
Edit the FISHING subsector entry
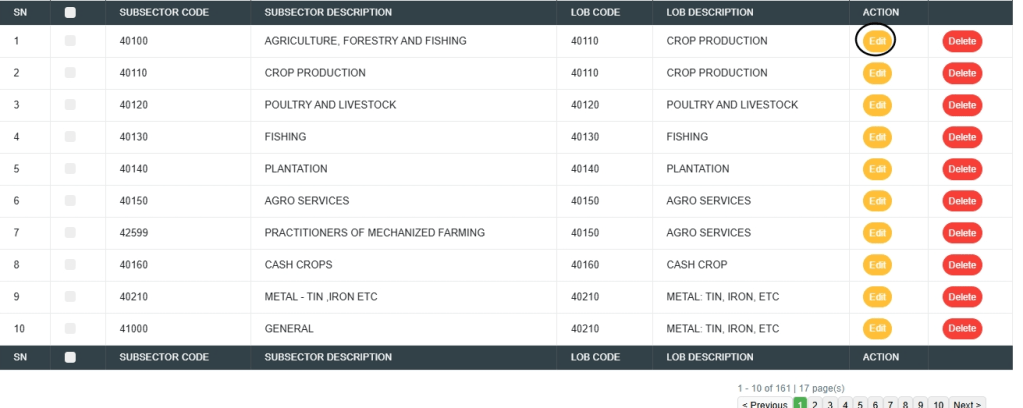click(876, 137)
